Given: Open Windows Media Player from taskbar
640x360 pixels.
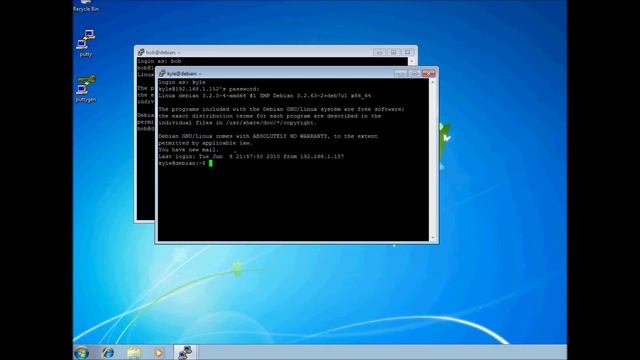Looking at the screenshot, I should (159, 352).
